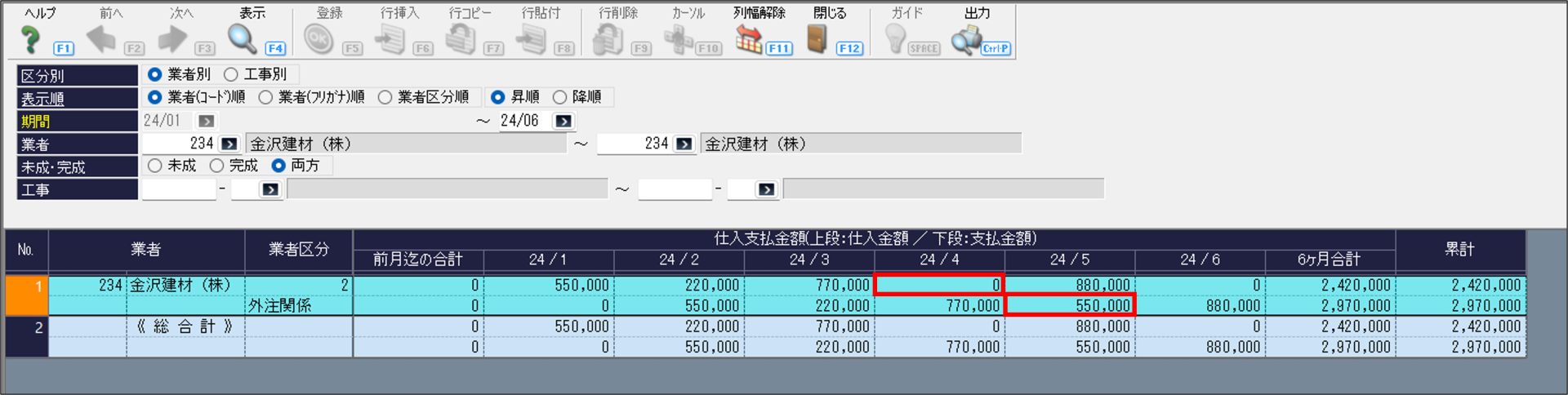This screenshot has height=395, width=1568.
Task: Click the 列幅解除 column width reset icon
Action: pos(748,38)
